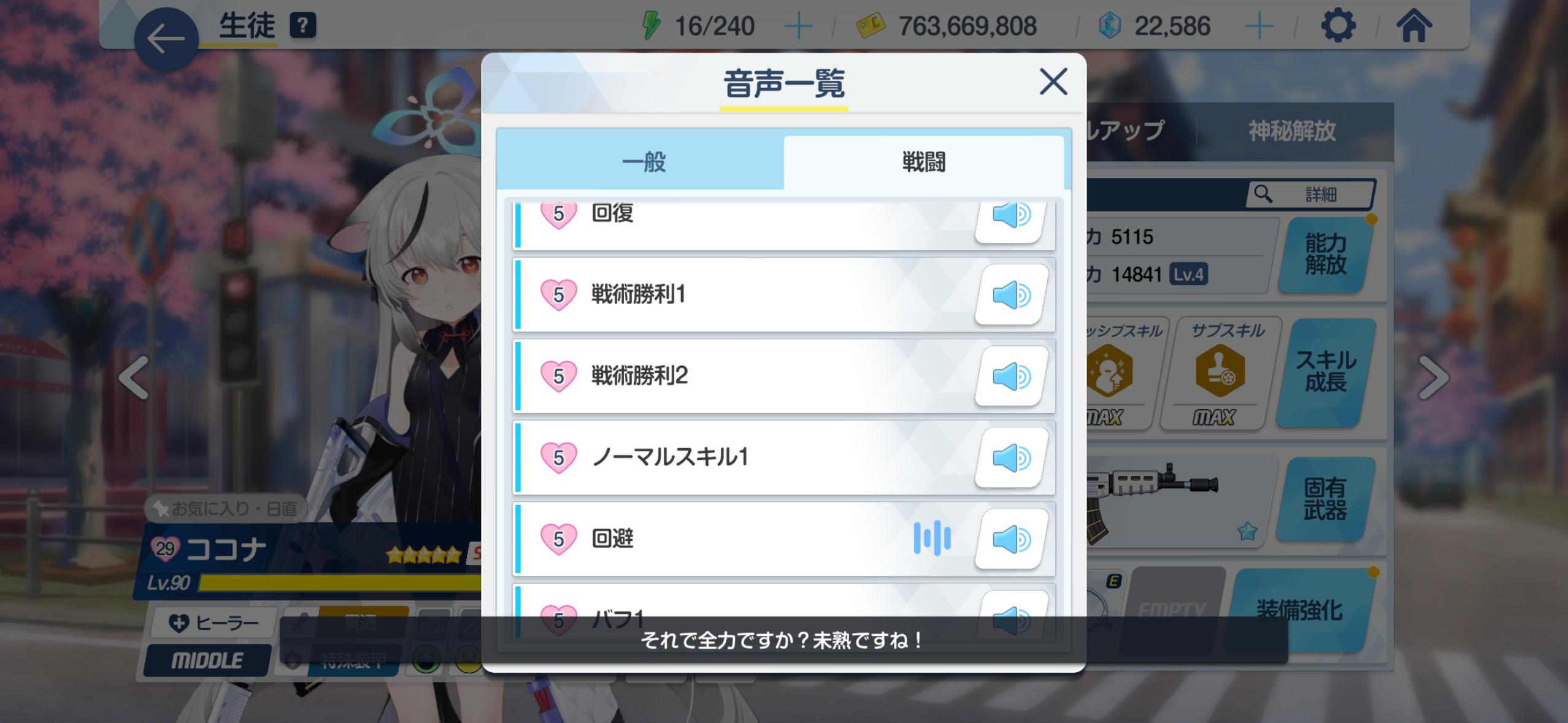Switch to the 一般 voice tab
1568x723 pixels.
[x=642, y=163]
